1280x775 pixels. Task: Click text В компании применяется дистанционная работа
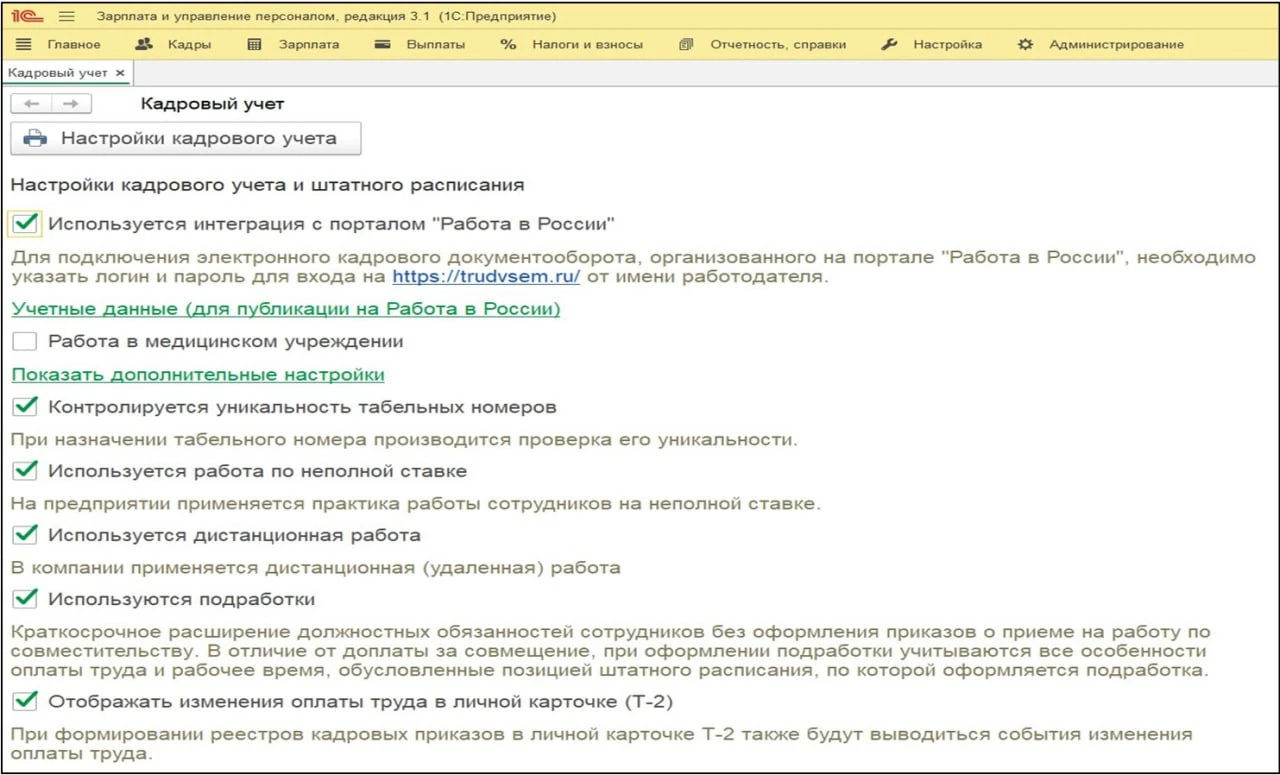pyautogui.click(x=316, y=568)
